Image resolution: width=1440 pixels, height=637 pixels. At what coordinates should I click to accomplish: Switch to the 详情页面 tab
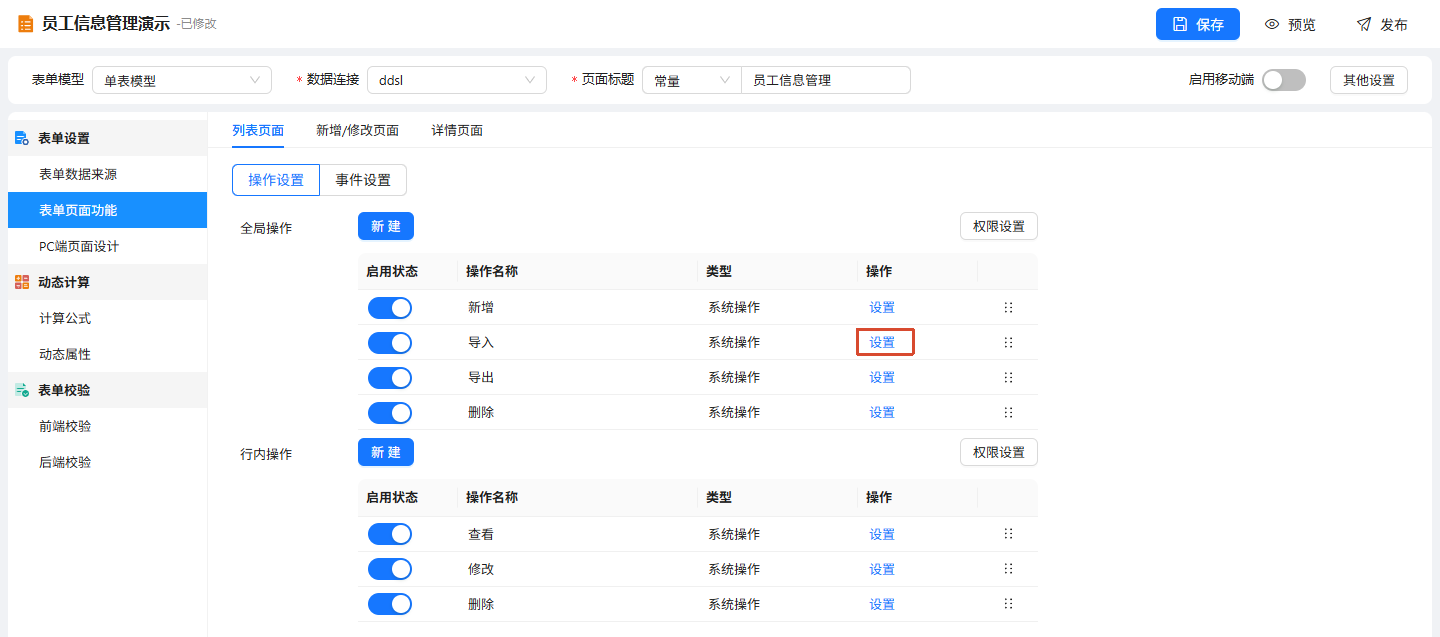pyautogui.click(x=458, y=130)
